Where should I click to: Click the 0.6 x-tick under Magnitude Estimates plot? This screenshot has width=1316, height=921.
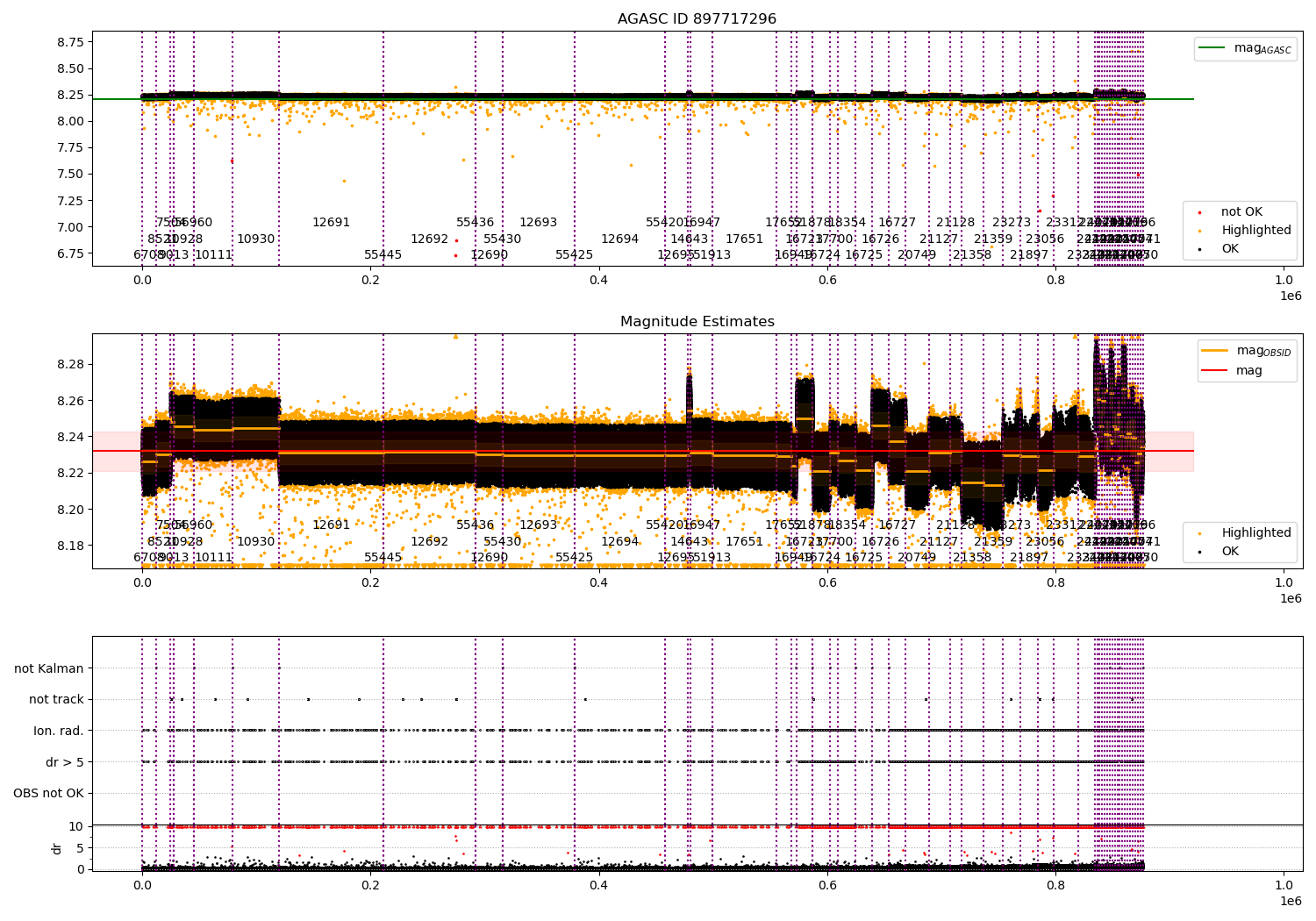(827, 582)
